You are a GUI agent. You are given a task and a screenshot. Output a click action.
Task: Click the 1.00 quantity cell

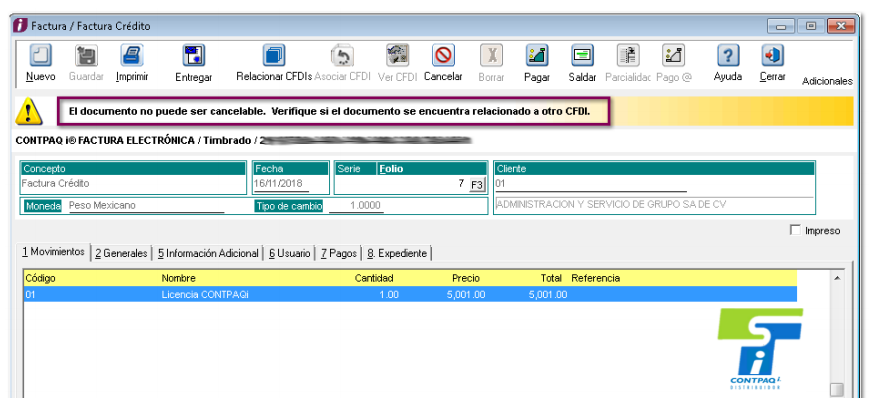tap(389, 295)
